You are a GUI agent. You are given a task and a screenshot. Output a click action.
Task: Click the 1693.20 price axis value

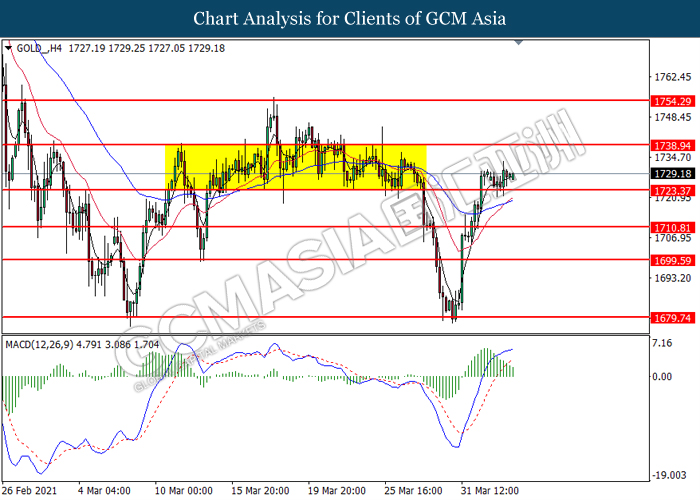click(672, 278)
